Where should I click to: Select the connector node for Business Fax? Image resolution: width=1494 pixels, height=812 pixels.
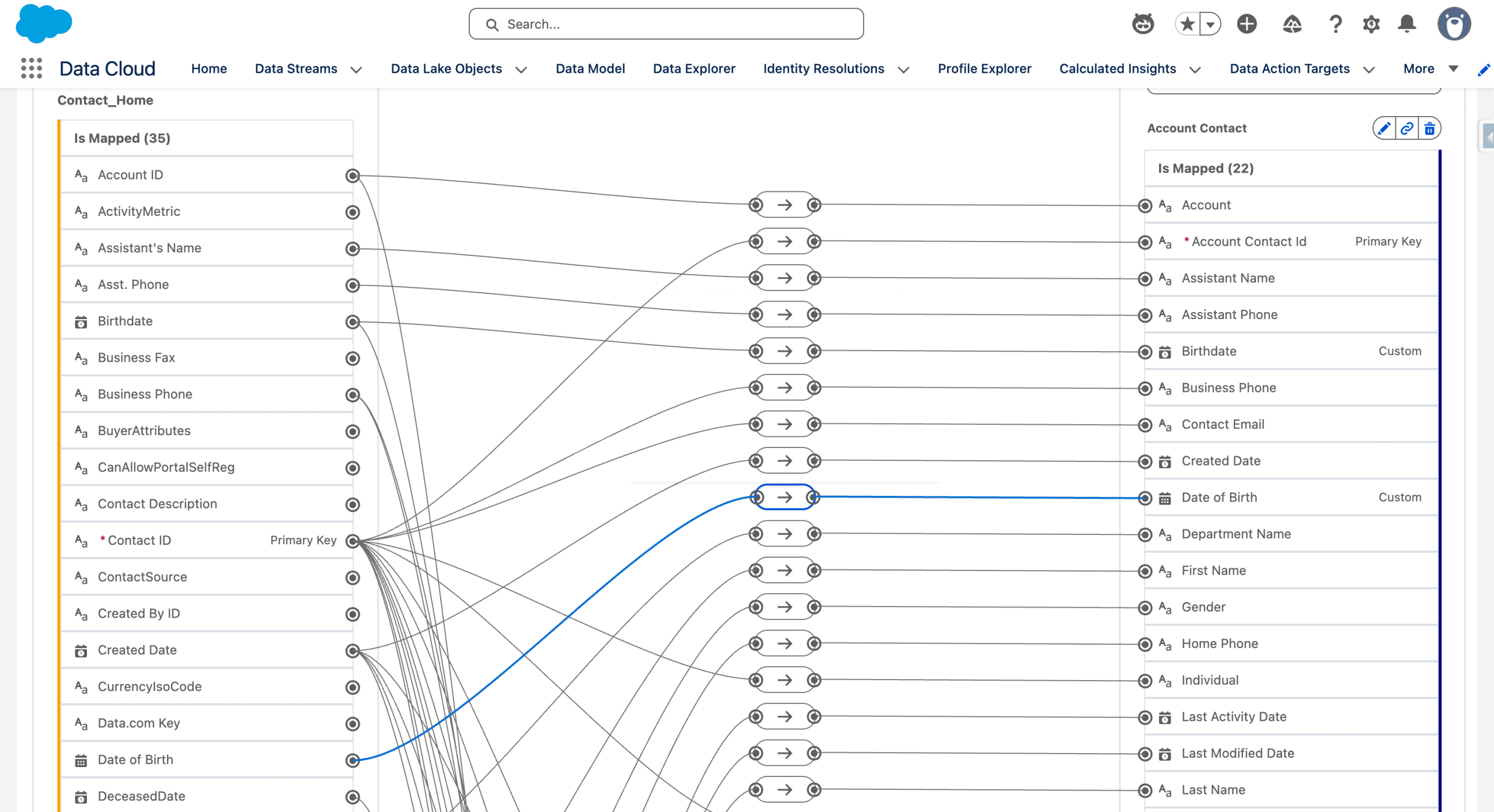click(x=352, y=358)
